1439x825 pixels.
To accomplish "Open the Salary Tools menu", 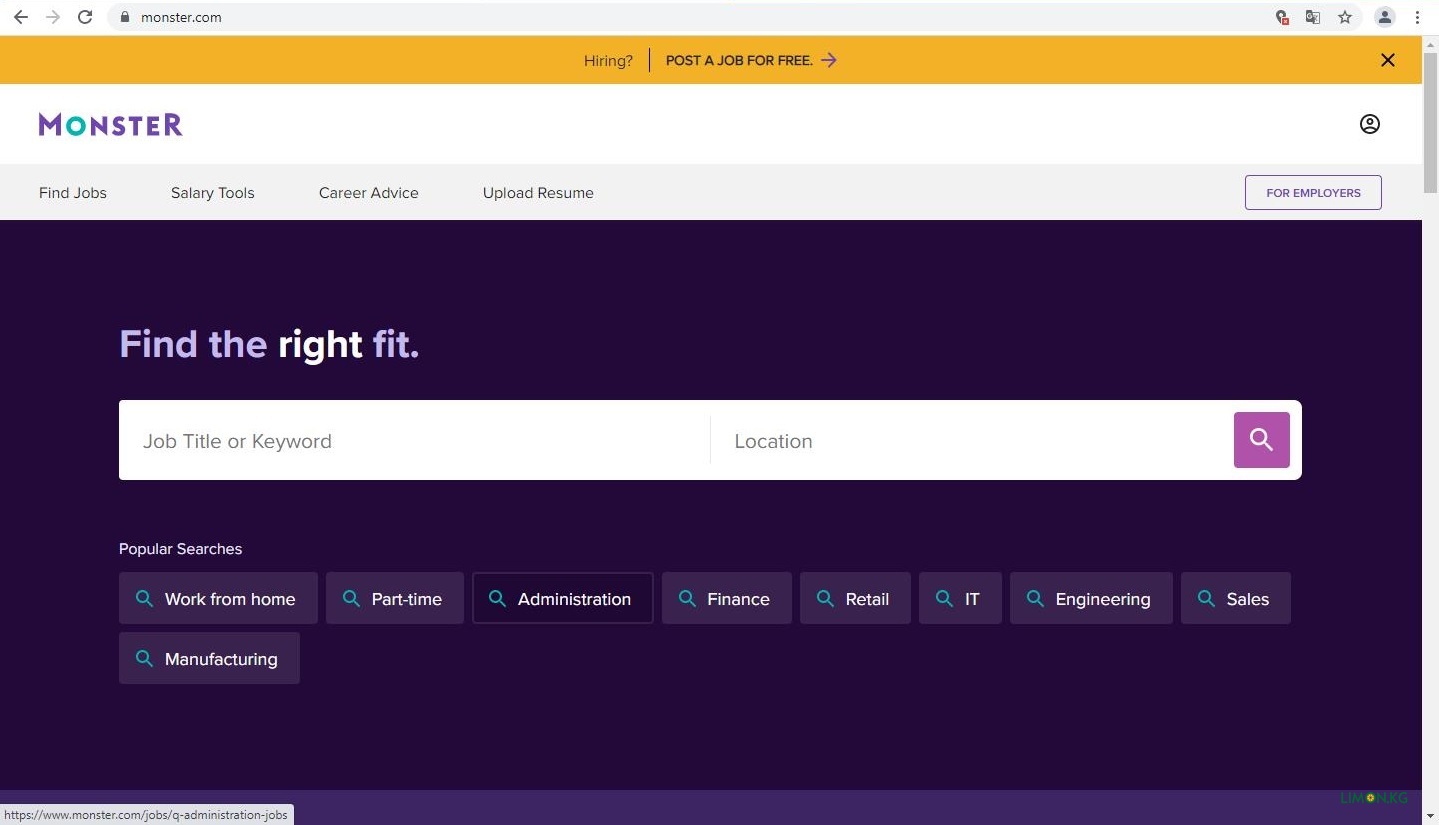I will click(x=213, y=193).
